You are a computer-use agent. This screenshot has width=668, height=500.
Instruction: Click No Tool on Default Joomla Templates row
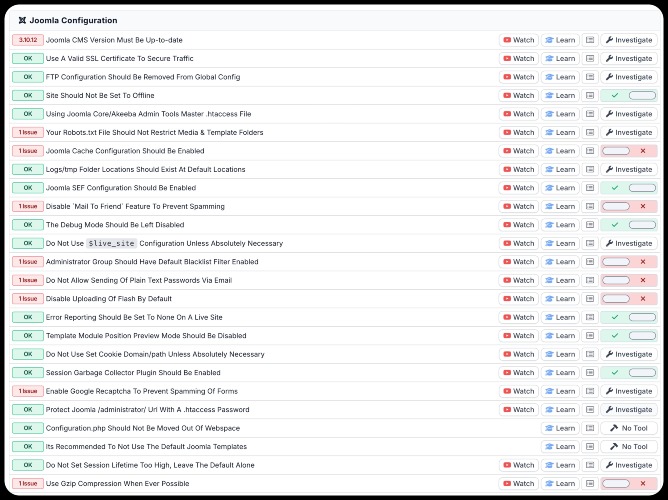coord(629,447)
